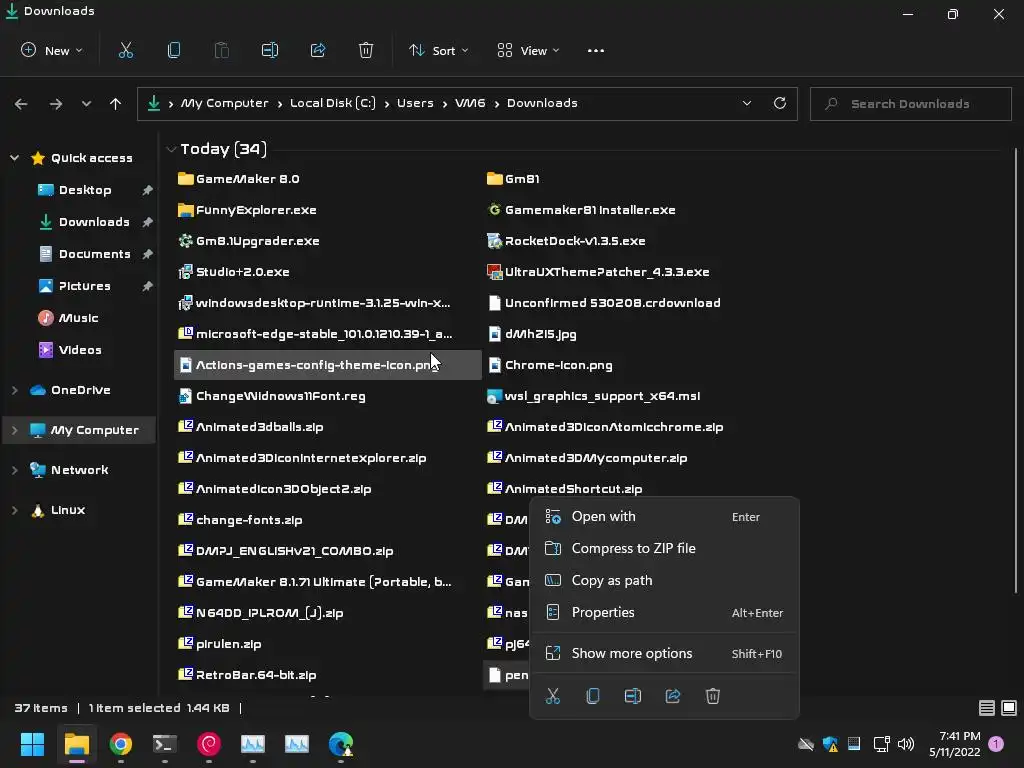Open the notification badge in the taskbar corner
This screenshot has height=768, width=1024.
pyautogui.click(x=996, y=744)
